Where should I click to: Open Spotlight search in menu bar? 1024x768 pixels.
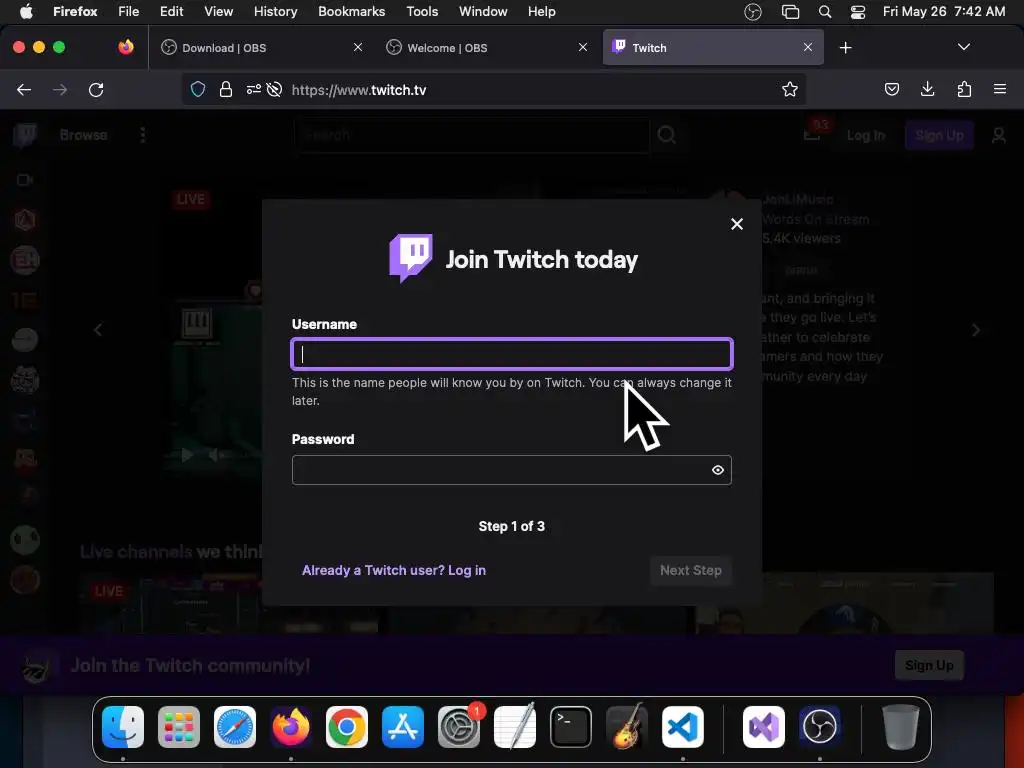(x=825, y=12)
